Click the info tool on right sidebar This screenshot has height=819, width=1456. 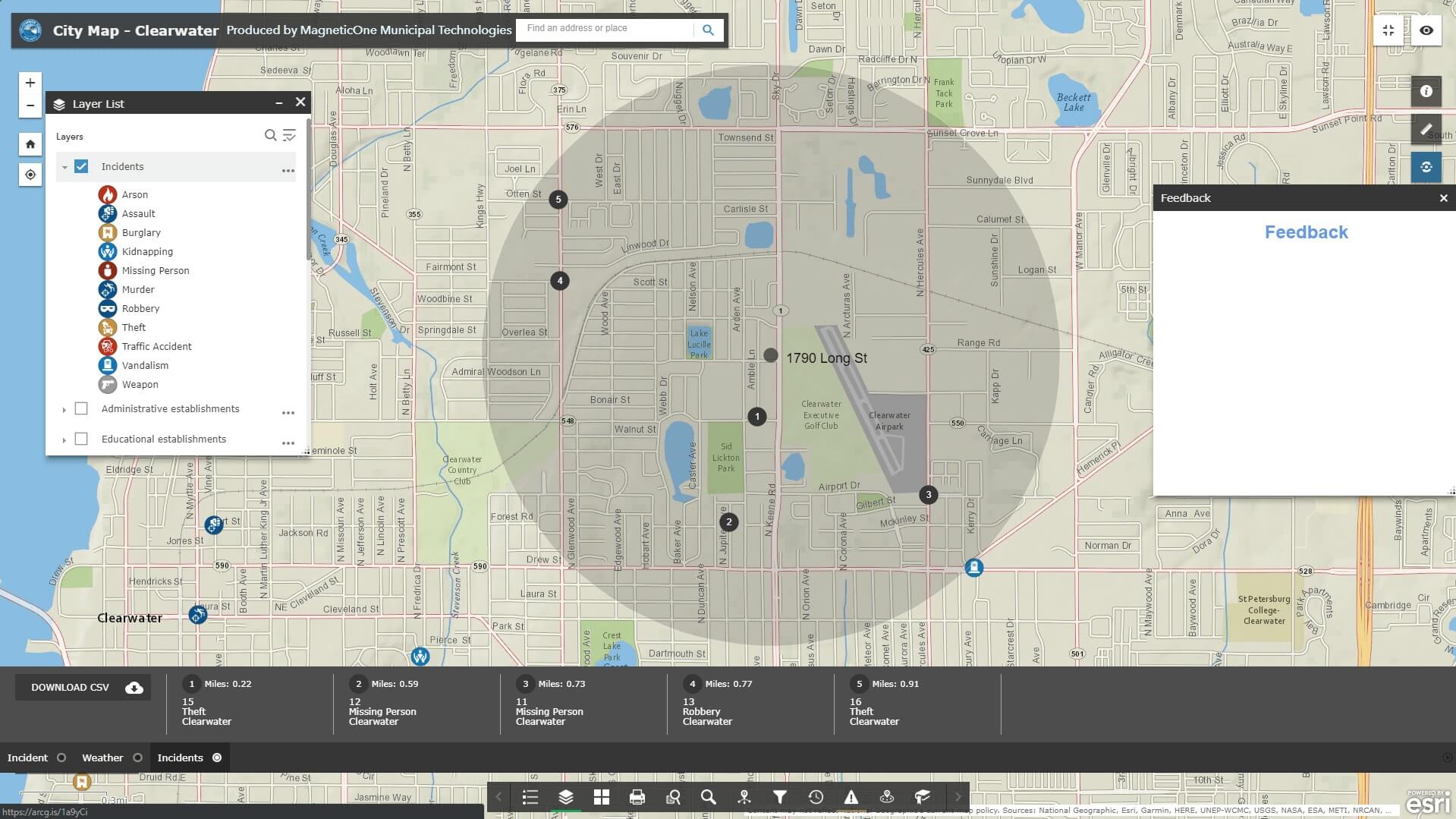[1426, 91]
